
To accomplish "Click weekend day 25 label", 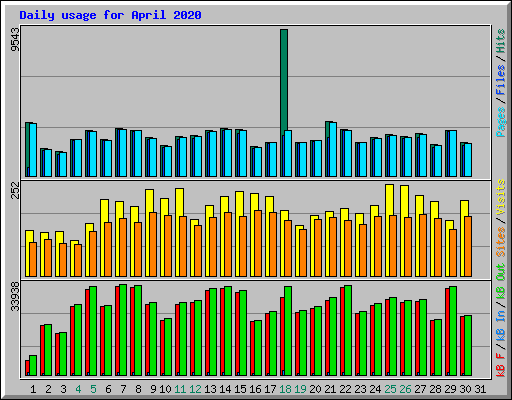I will pos(390,389).
